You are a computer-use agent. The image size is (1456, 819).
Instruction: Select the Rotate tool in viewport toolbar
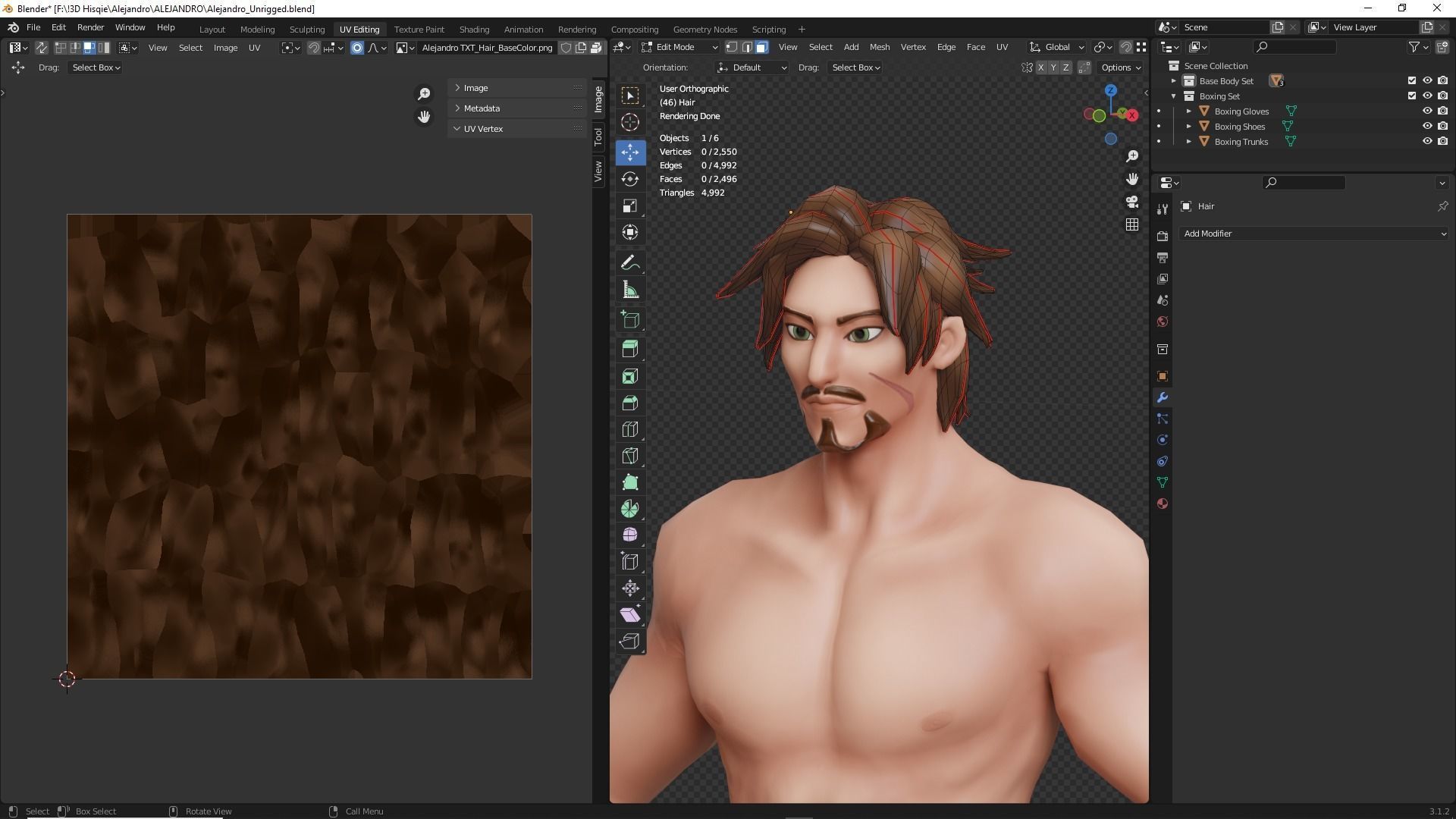(x=630, y=179)
